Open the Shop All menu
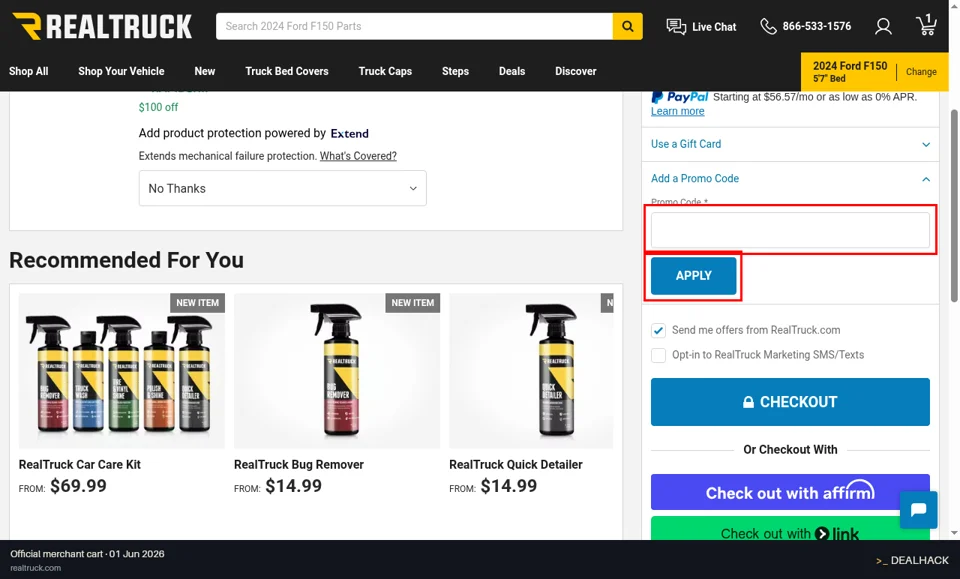The width and height of the screenshot is (960, 579). (29, 71)
